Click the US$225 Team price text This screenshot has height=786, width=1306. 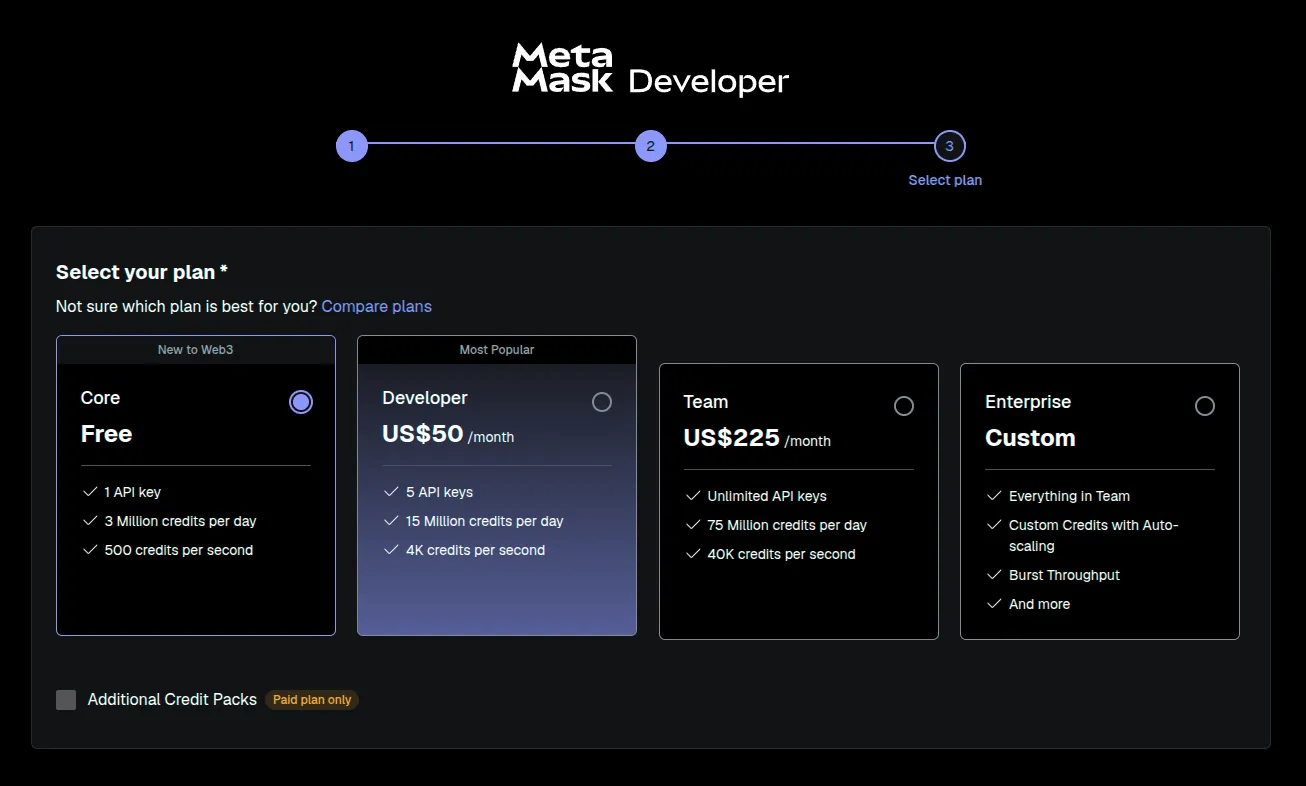pos(731,438)
